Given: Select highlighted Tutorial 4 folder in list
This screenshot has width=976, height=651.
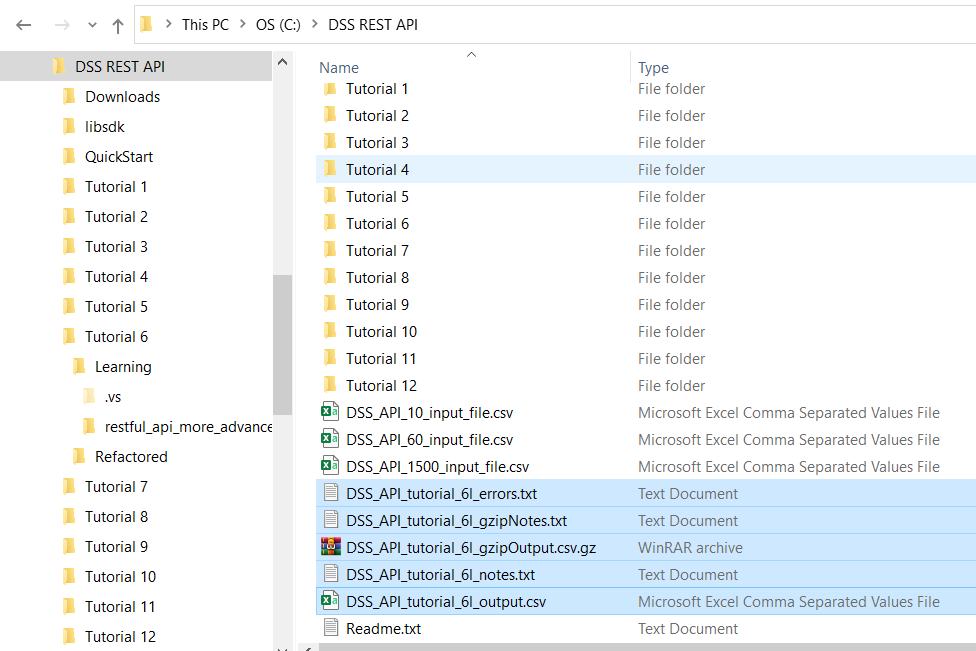Looking at the screenshot, I should point(377,170).
